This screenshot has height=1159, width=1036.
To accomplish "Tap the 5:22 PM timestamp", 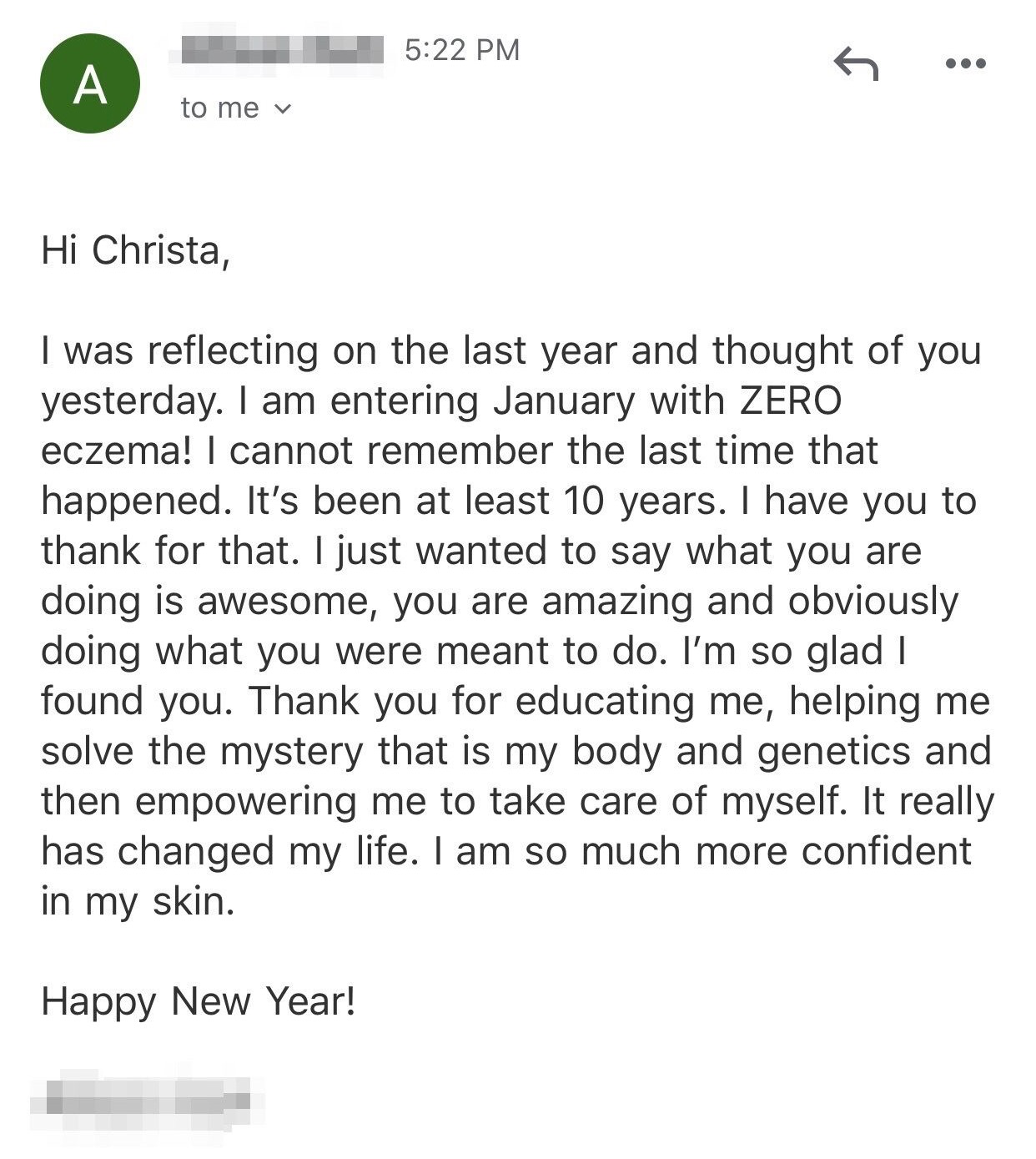I will coord(462,50).
